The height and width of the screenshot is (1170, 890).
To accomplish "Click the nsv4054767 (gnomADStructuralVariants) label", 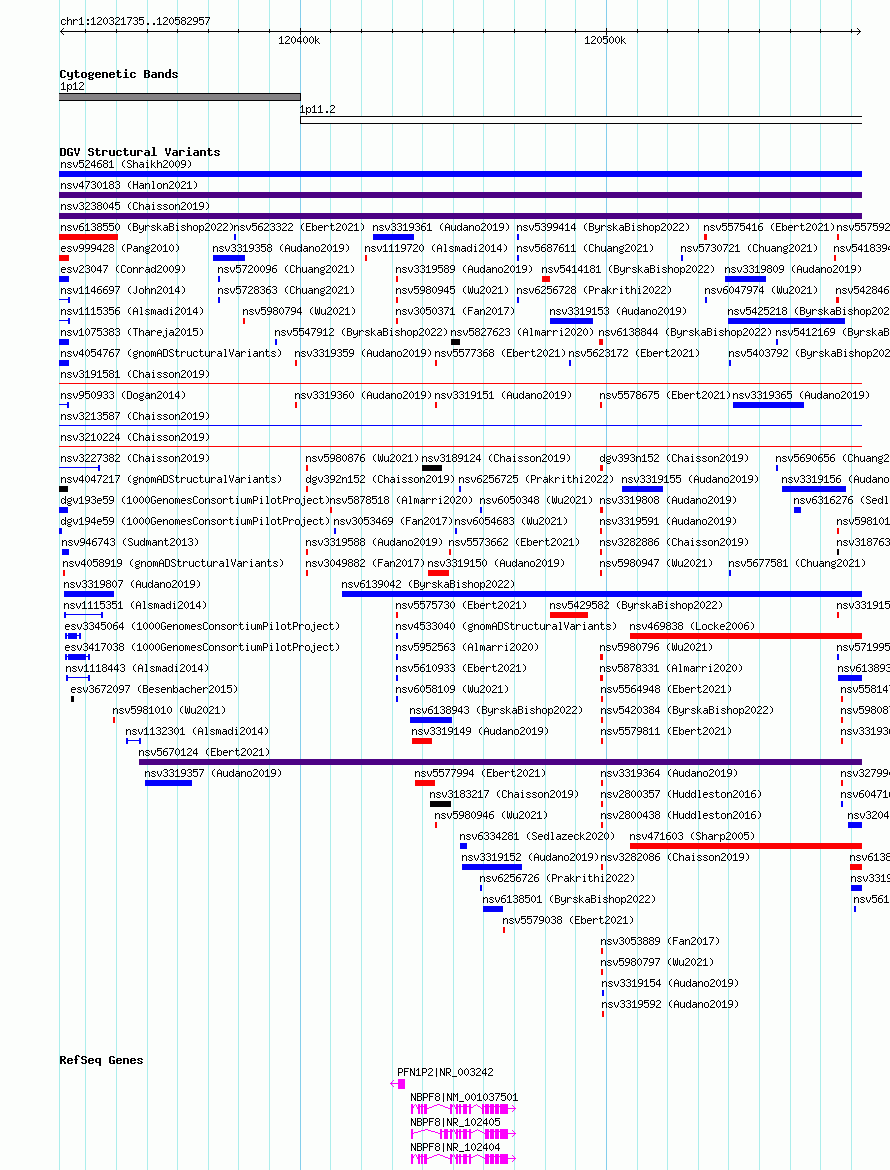I will click(171, 353).
